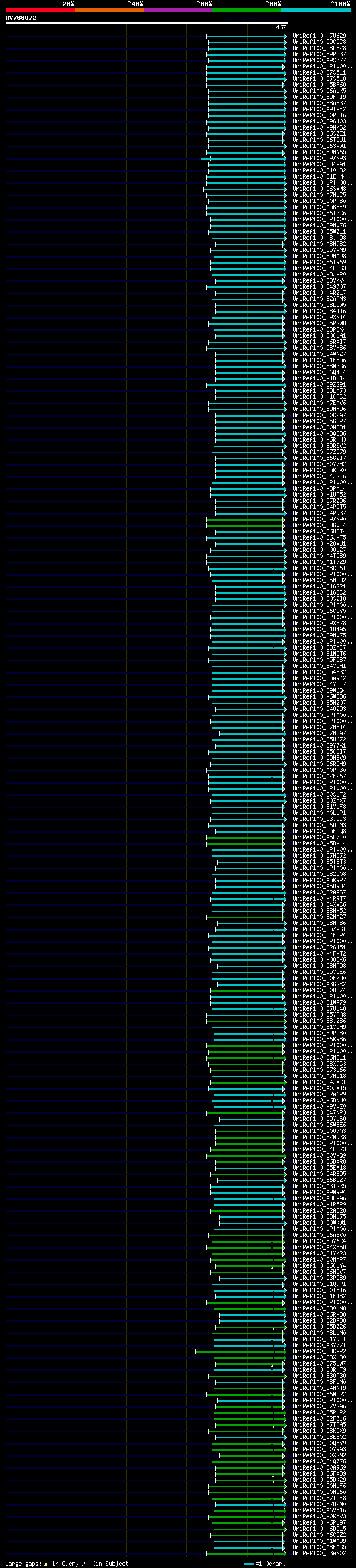Viewport: 356px width, 1568px height.
Task: Select the UniRef100_B6T2C6 label
Action: pyautogui.click(x=319, y=213)
